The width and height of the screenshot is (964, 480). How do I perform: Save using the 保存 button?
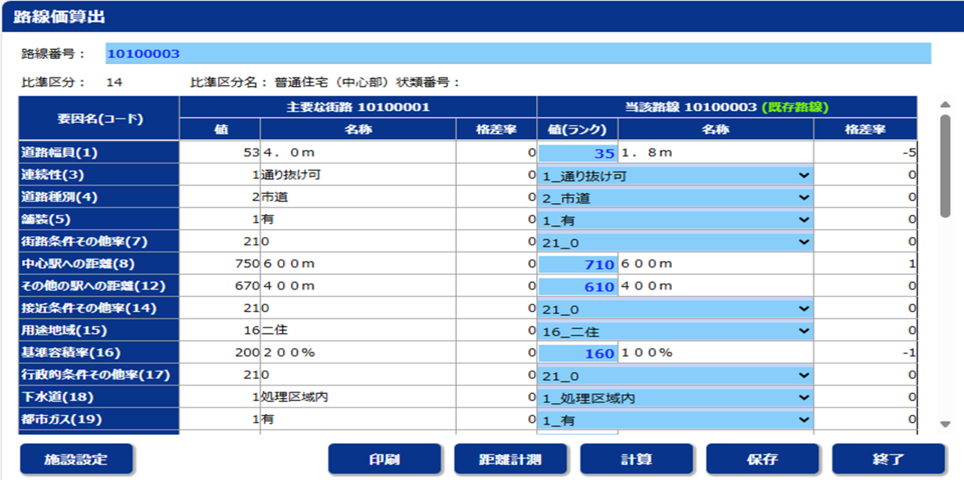(x=762, y=459)
